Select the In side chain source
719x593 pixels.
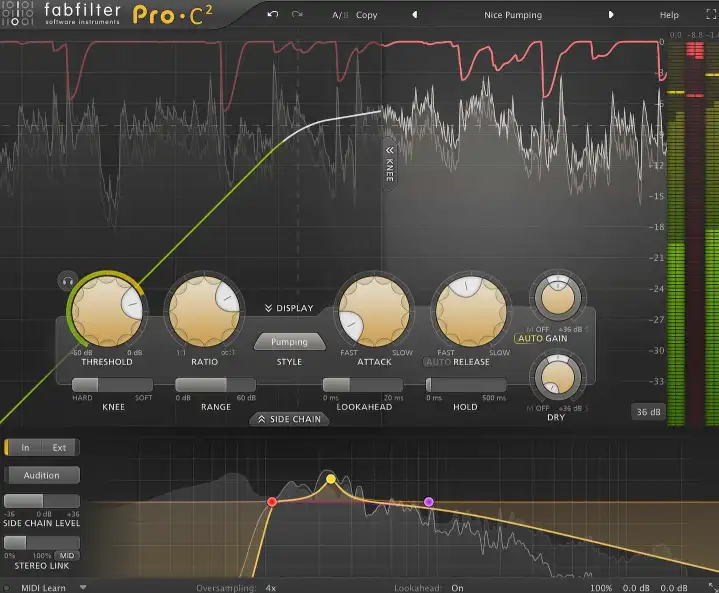click(x=25, y=448)
